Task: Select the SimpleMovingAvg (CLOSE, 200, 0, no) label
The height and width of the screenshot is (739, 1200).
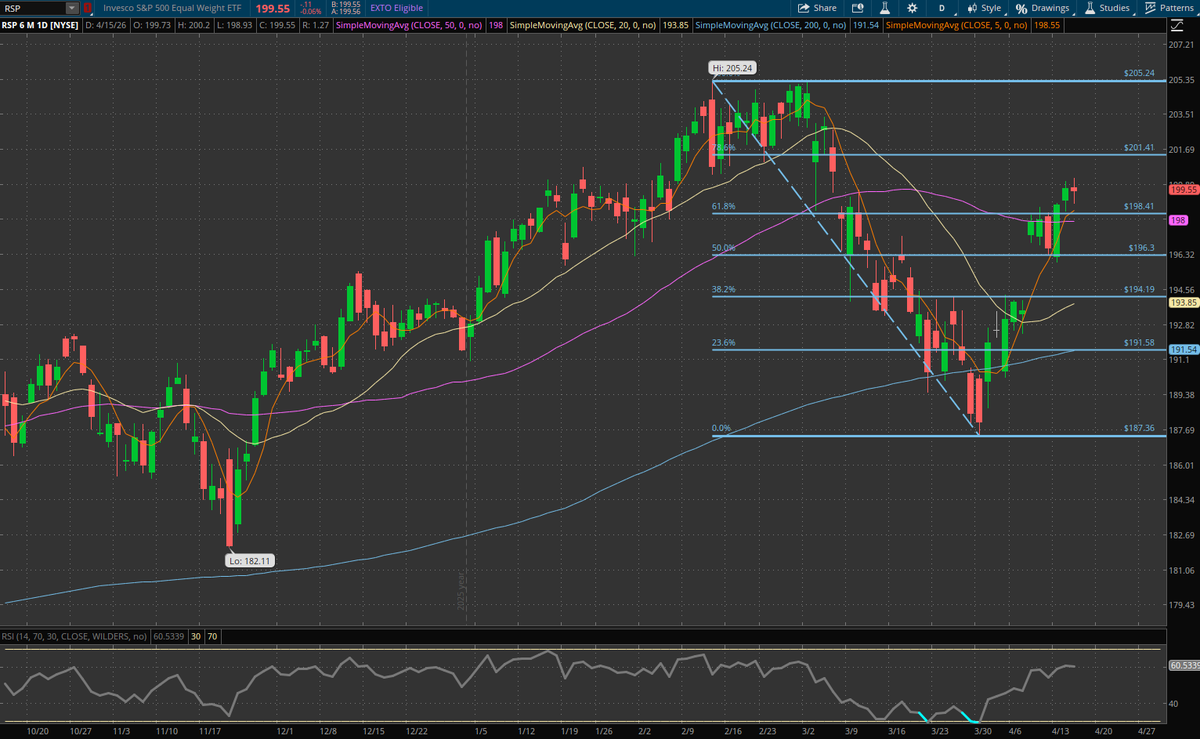Action: click(x=770, y=24)
